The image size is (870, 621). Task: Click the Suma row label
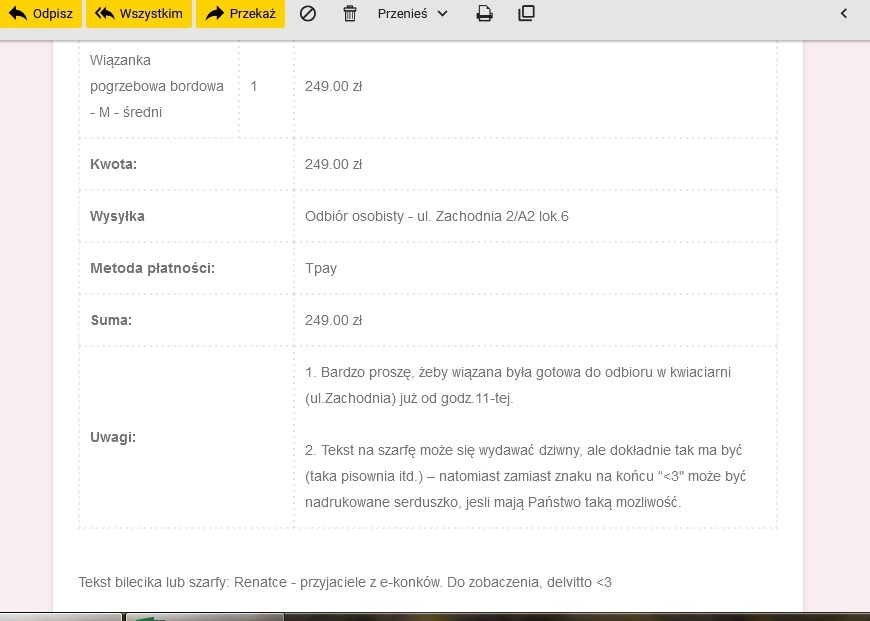111,320
